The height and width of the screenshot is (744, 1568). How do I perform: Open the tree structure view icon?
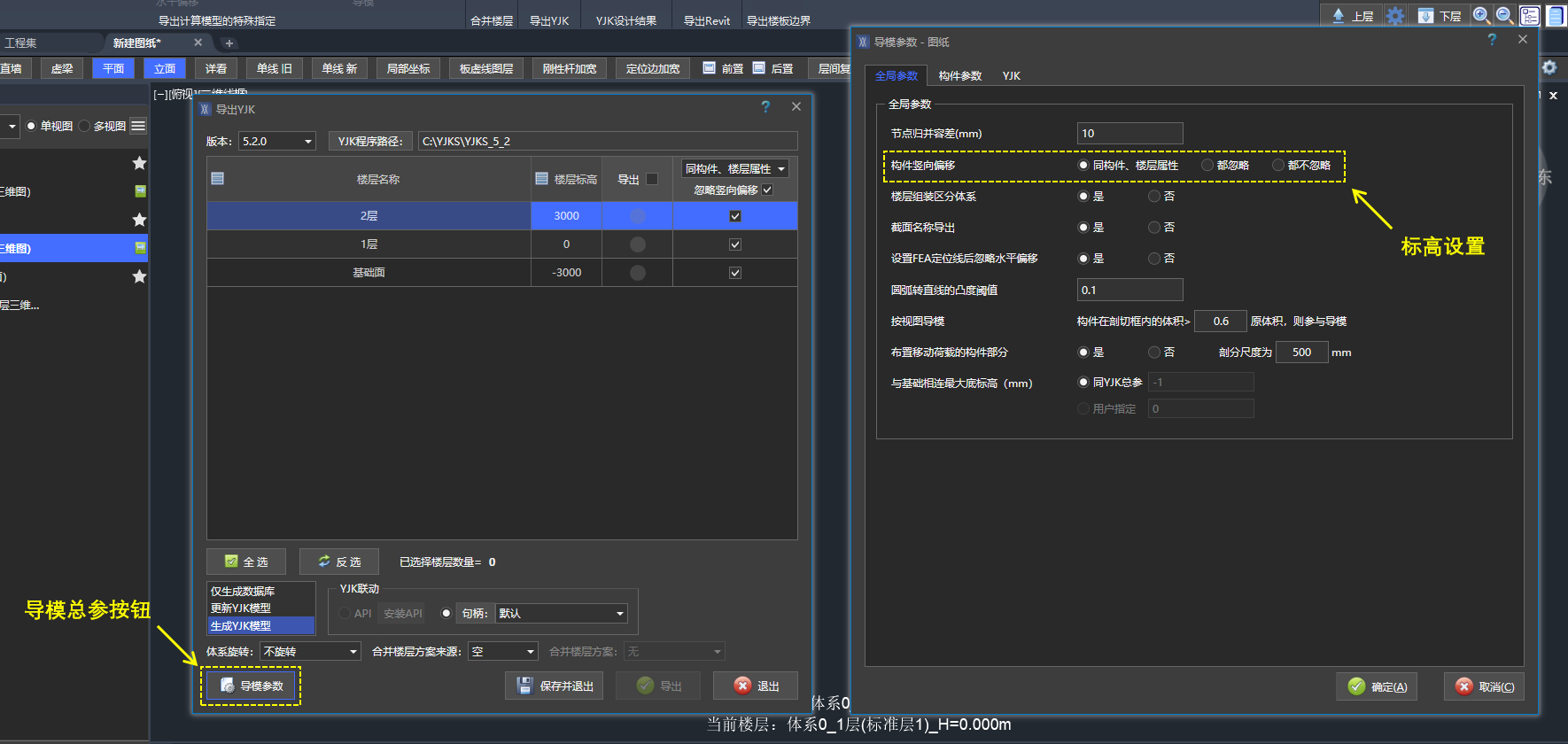[x=1530, y=16]
